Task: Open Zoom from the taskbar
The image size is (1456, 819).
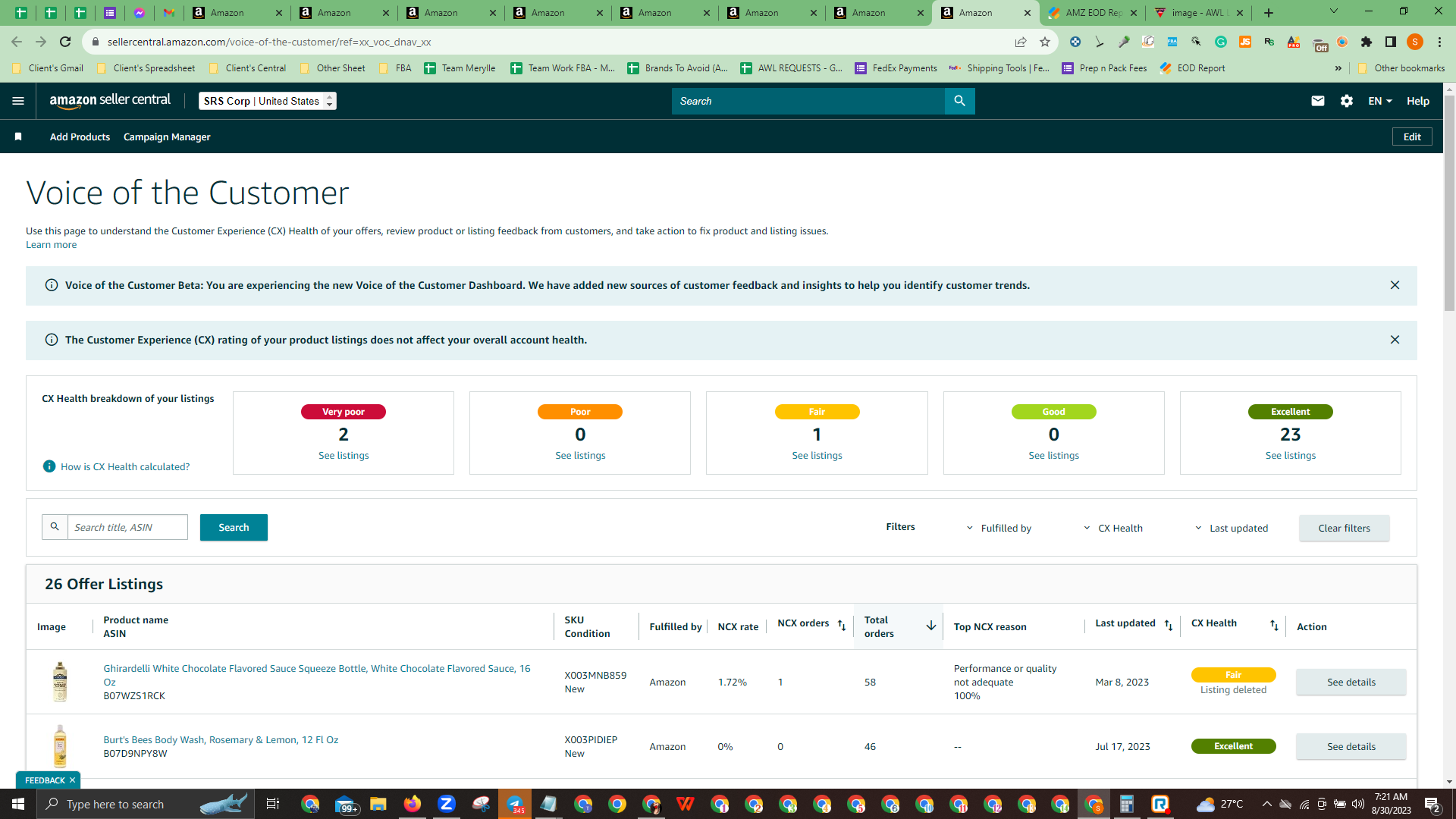Action: pos(447,804)
